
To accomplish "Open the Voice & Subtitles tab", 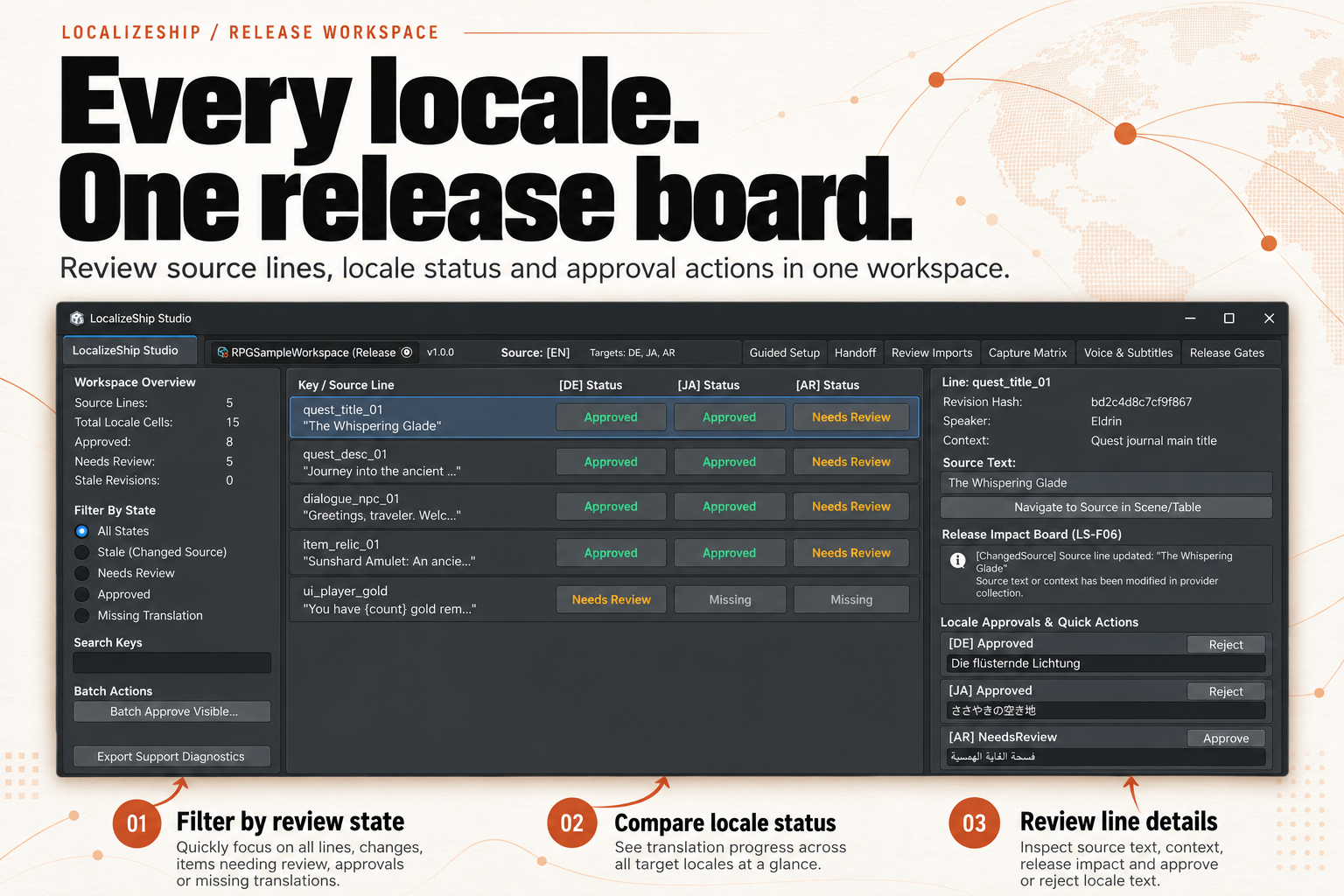I will [1128, 353].
